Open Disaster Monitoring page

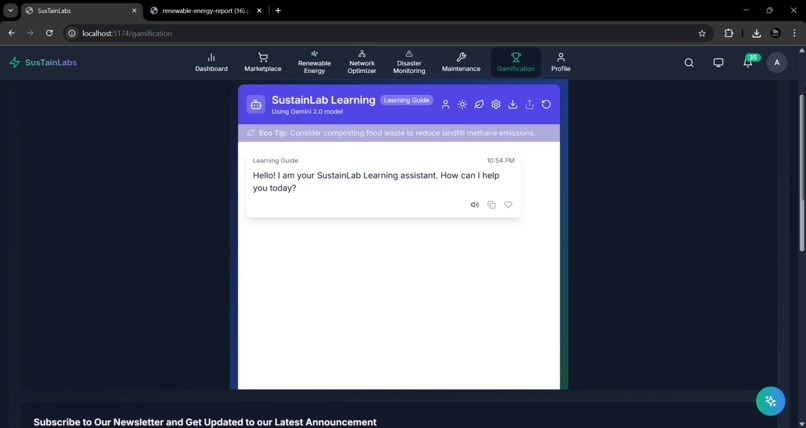click(409, 63)
